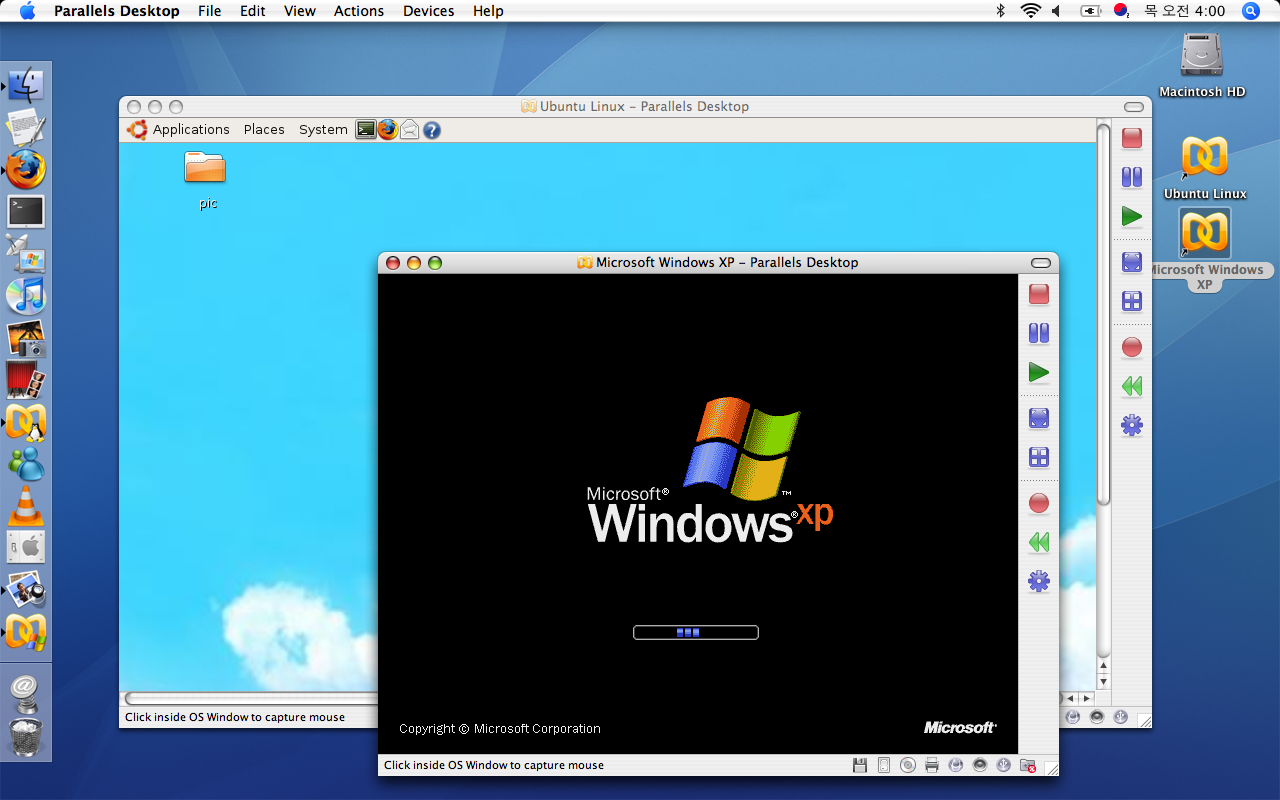Select Microsoft Windows XP desktop shortcut

pos(1205,250)
